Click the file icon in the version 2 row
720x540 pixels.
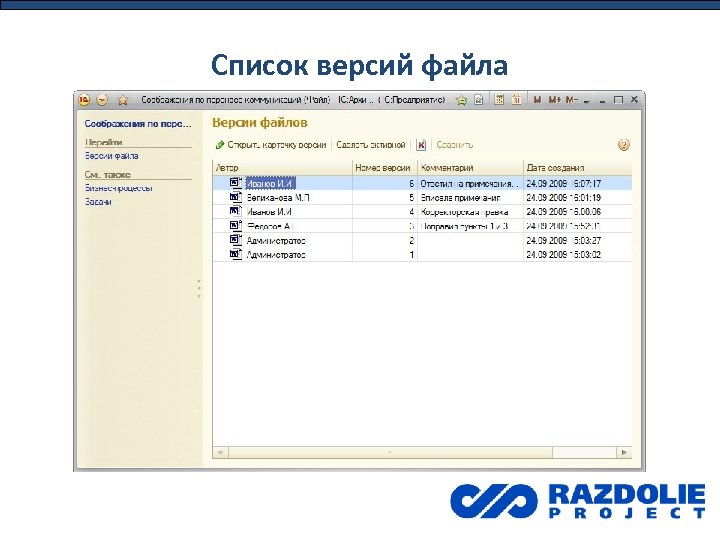coord(236,240)
